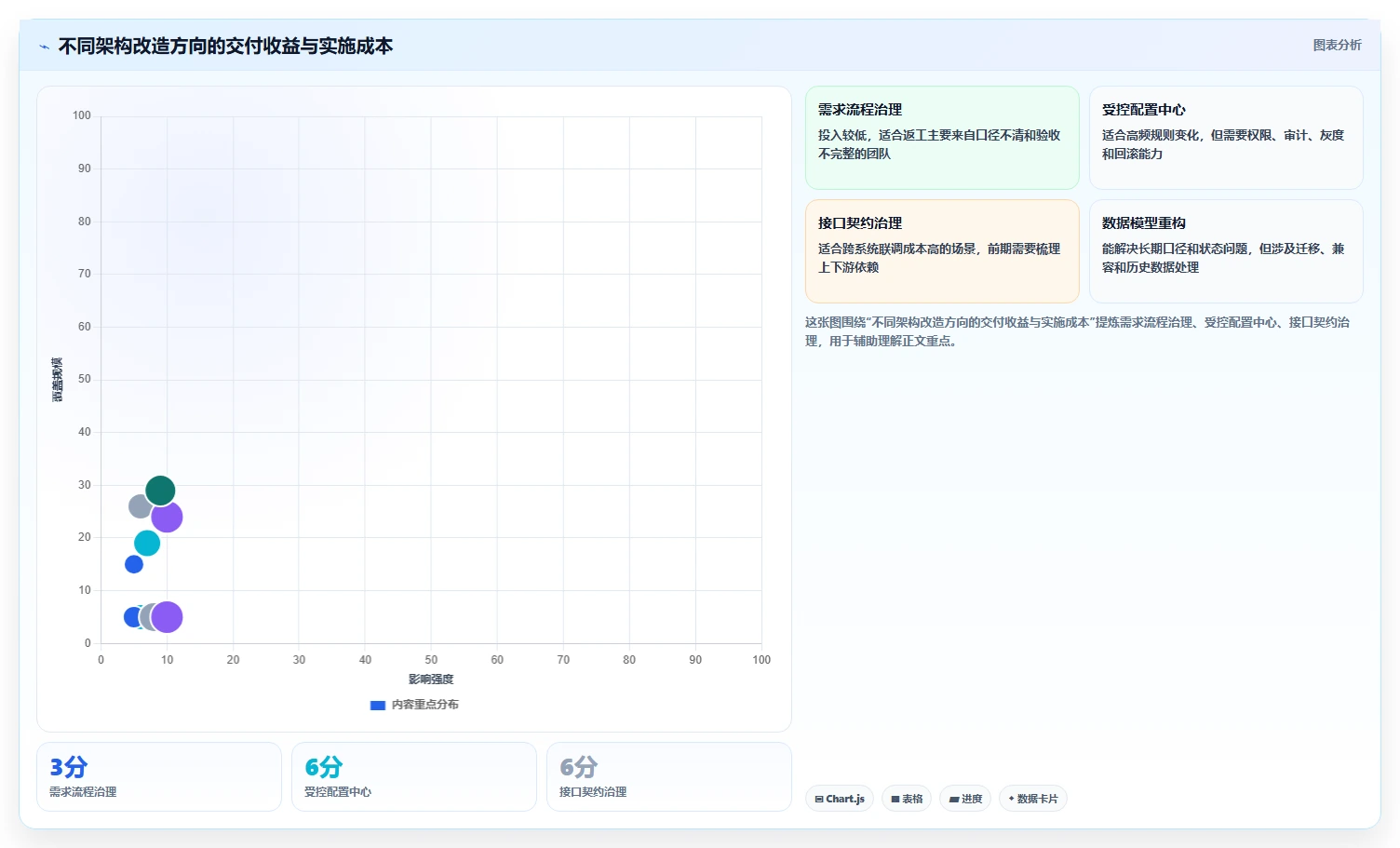Viewport: 1400px width, 848px height.
Task: Click the chart summary paragraph text
Action: coord(1078,331)
